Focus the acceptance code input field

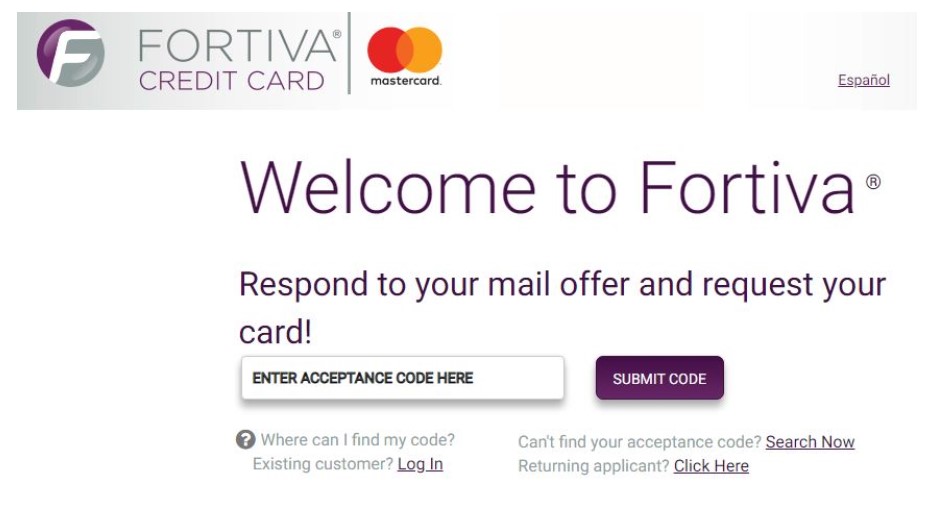click(402, 378)
